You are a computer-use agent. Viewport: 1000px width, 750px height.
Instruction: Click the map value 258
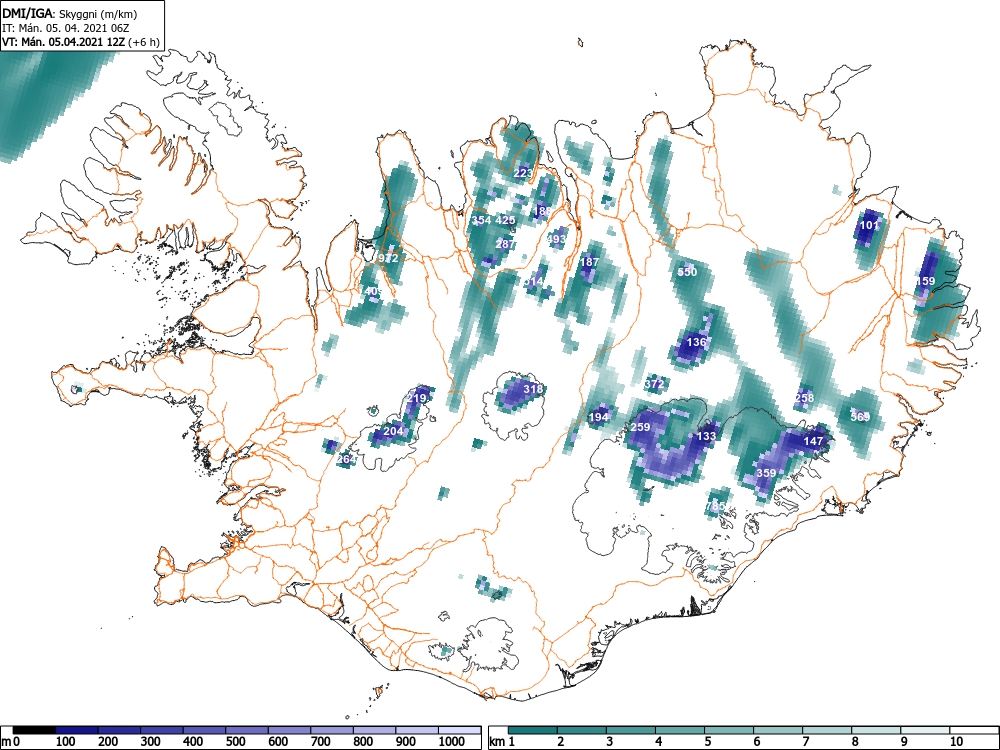point(804,397)
